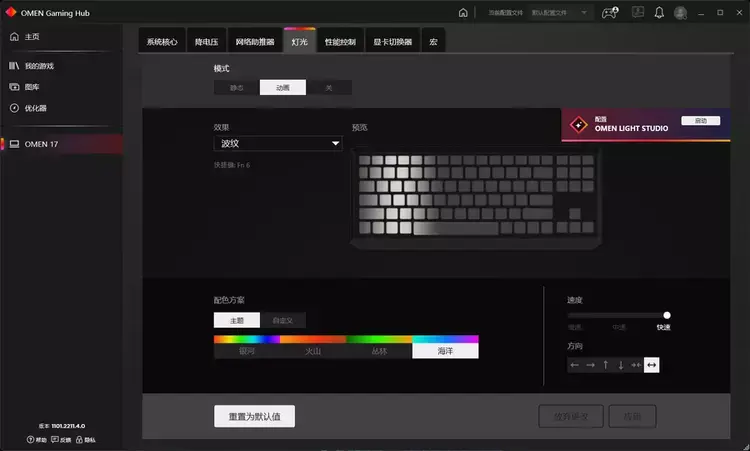This screenshot has height=451, width=750.
Task: Set direction to outward double arrow
Action: 651,365
